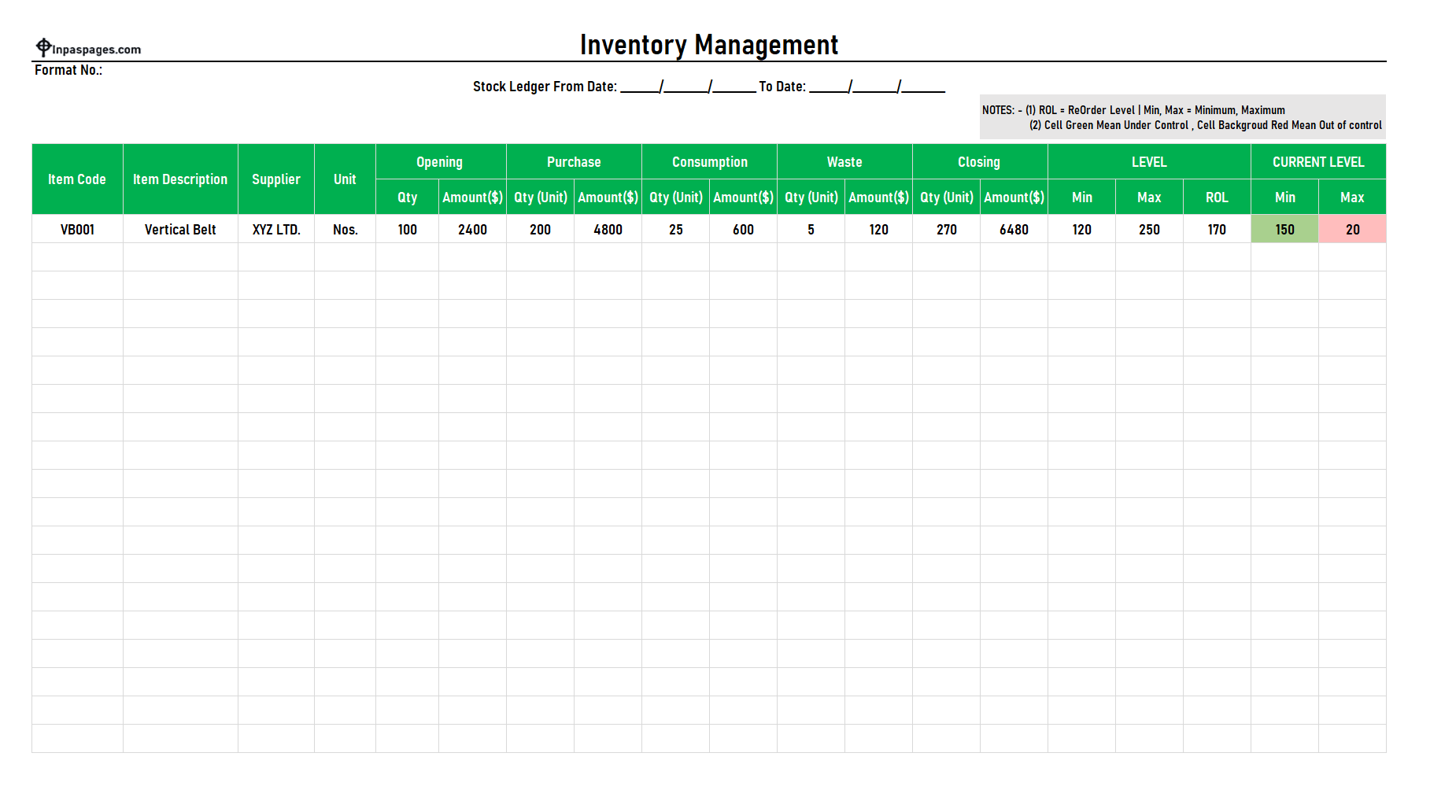The width and height of the screenshot is (1456, 812).
Task: Select purchase amount cell 4800
Action: [x=608, y=229]
